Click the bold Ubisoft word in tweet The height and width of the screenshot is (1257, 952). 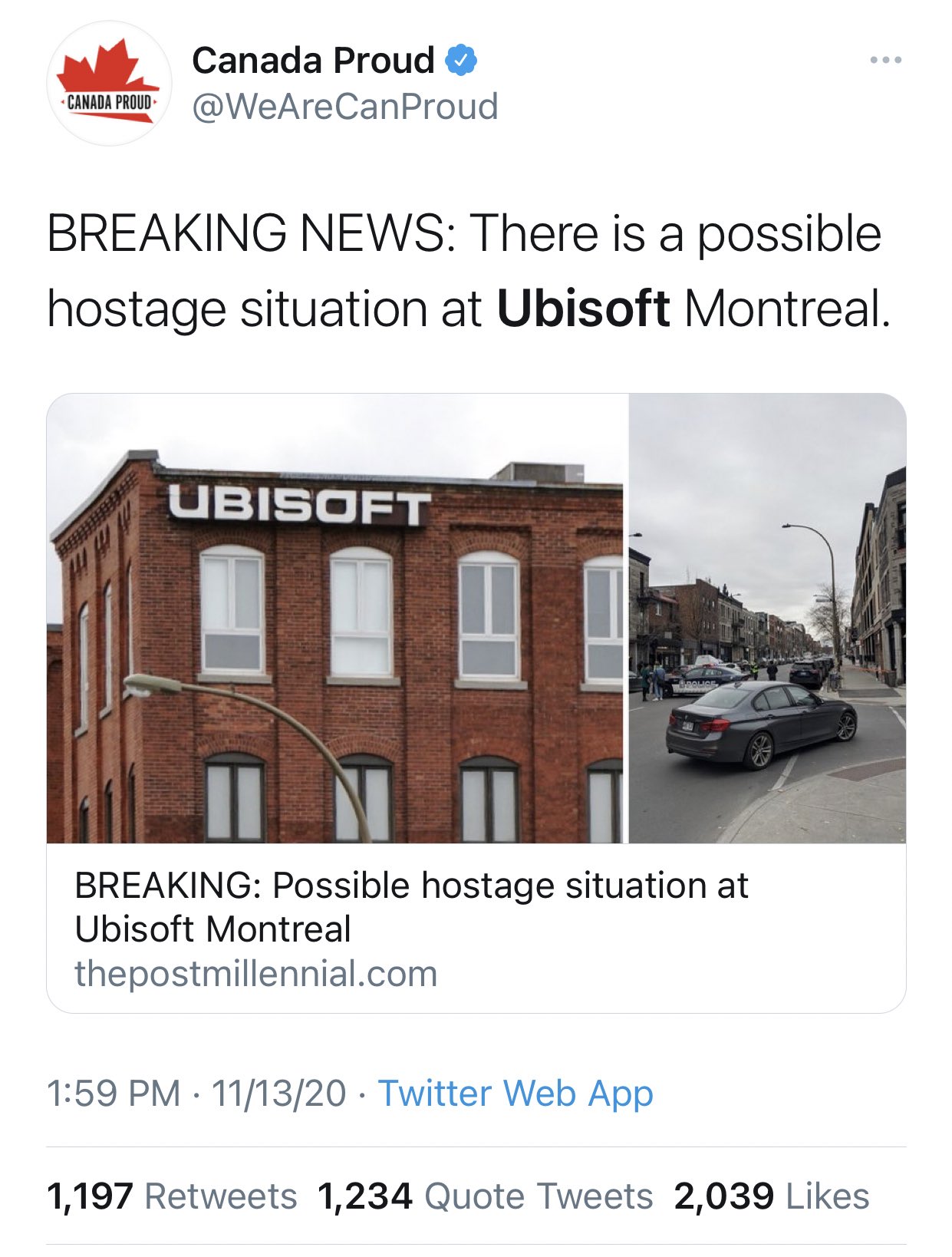583,309
